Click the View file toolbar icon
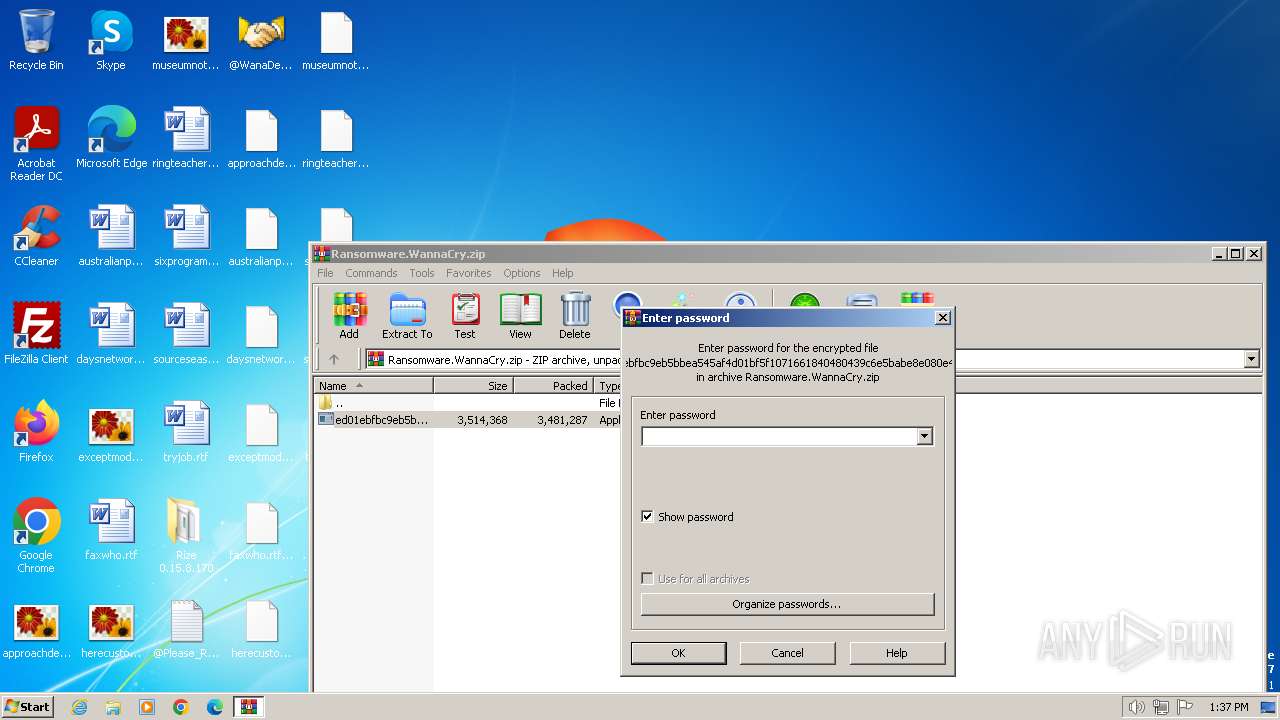Viewport: 1280px width, 720px height. click(520, 316)
